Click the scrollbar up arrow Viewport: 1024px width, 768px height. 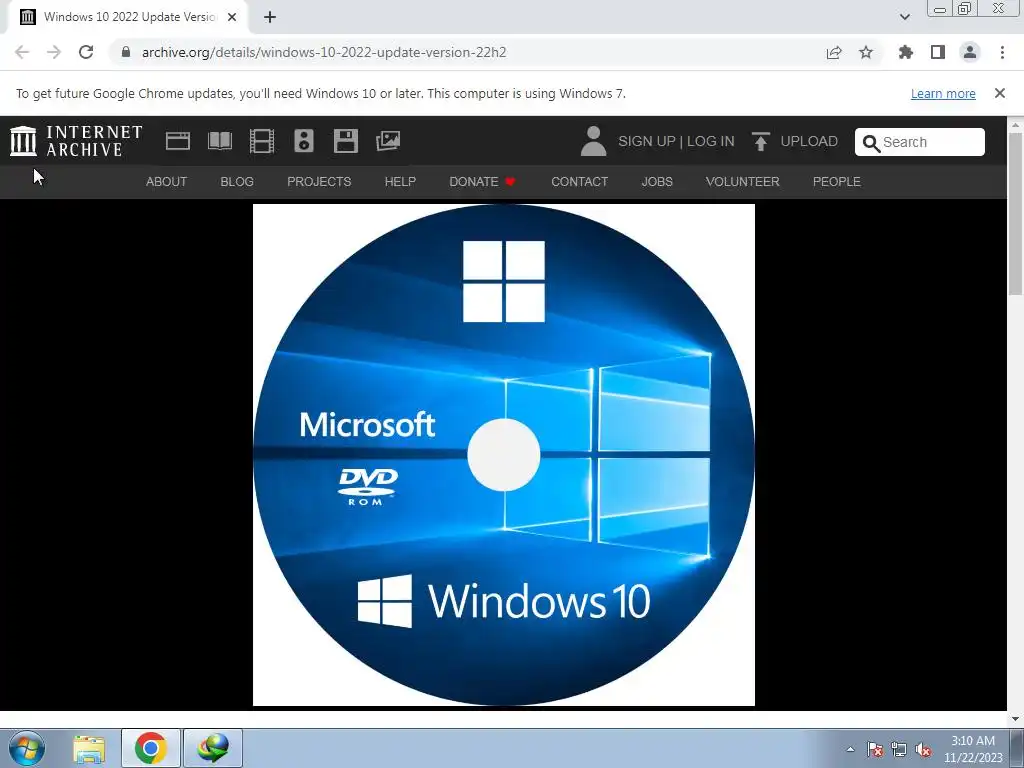tap(1016, 124)
